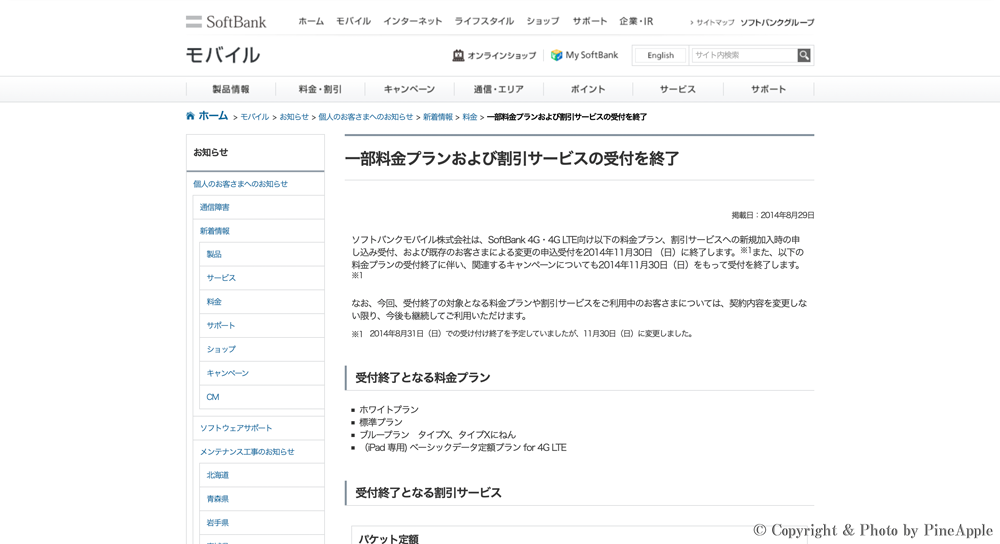Open インターネット in top menu
Viewport: 1000px width, 544px height.
(x=412, y=21)
